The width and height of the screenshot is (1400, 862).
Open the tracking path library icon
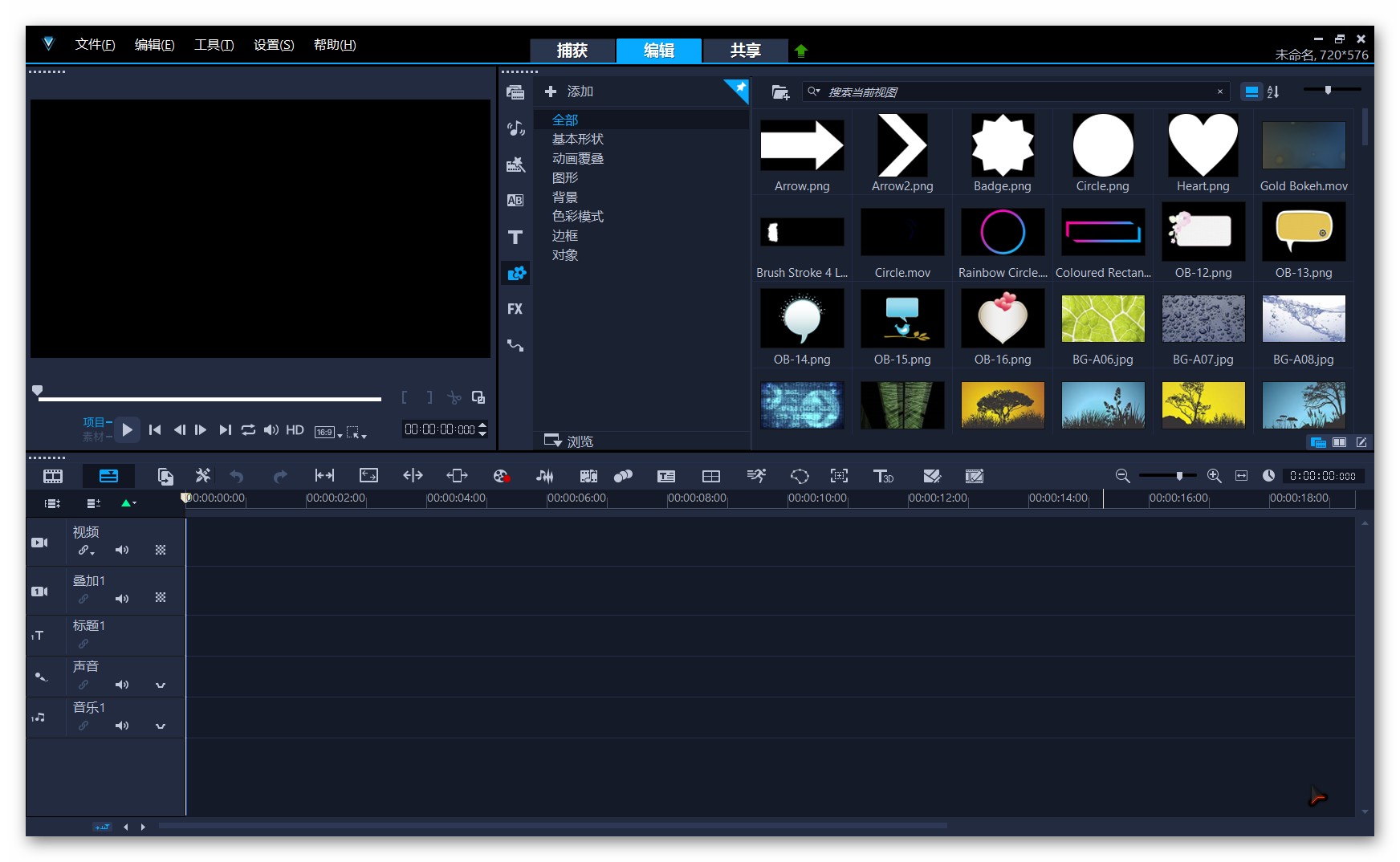click(515, 346)
